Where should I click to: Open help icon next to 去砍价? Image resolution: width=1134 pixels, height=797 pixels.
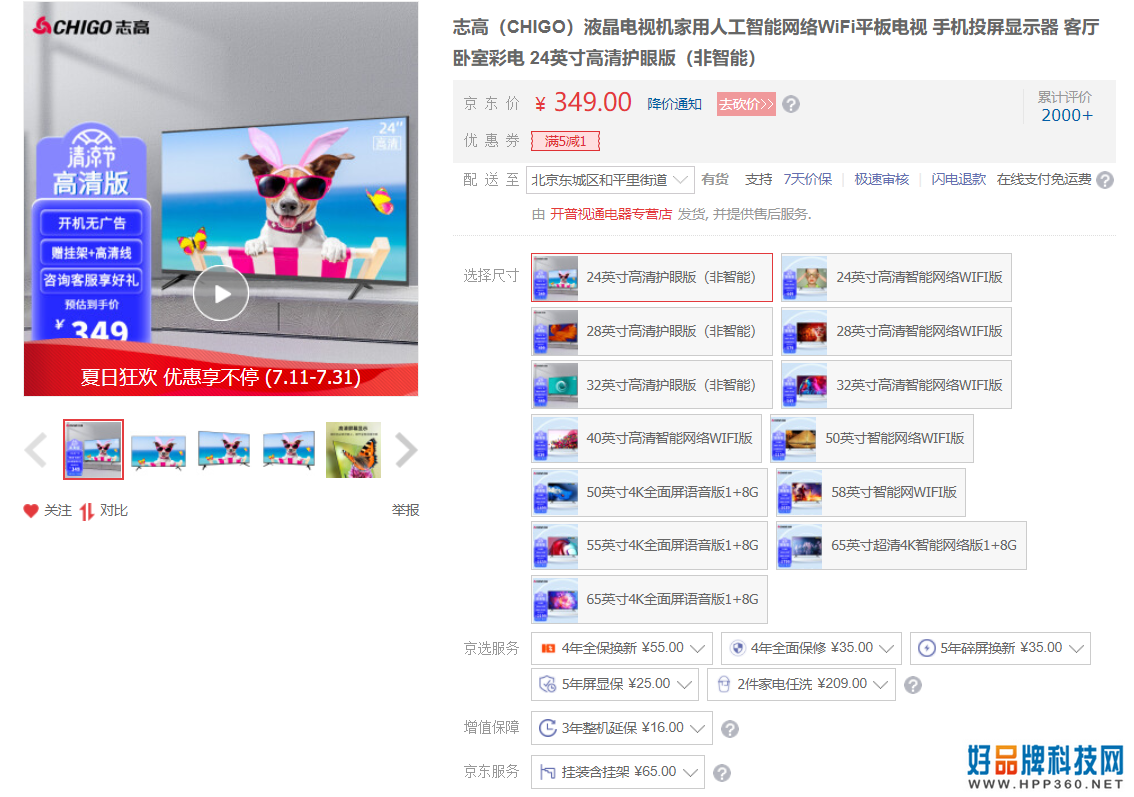tap(791, 104)
